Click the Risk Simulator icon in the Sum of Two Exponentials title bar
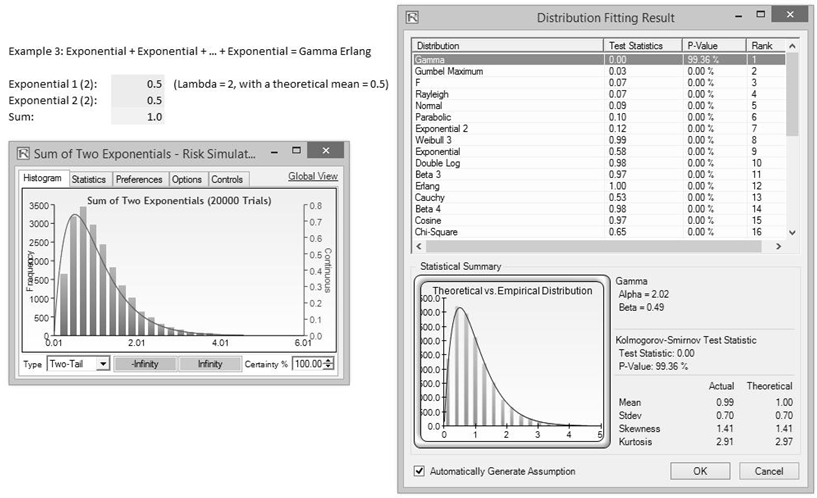Image resolution: width=817 pixels, height=498 pixels. click(23, 153)
